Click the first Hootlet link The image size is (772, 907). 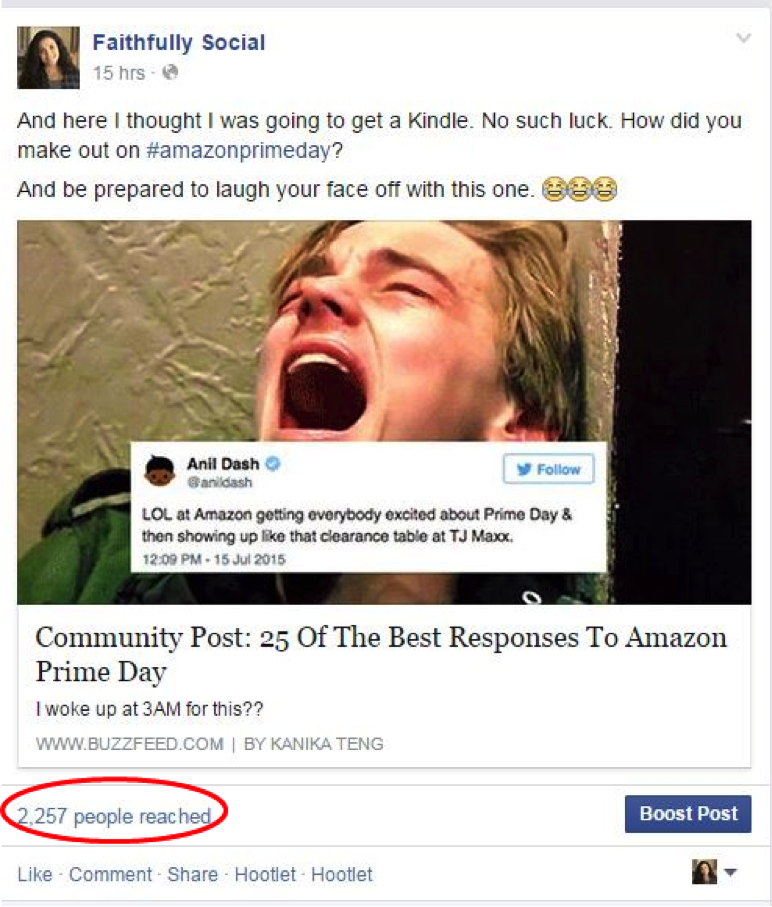pos(265,874)
